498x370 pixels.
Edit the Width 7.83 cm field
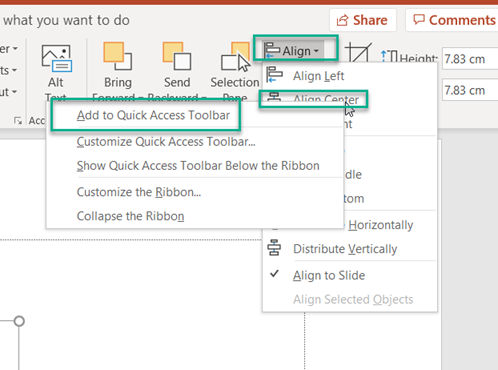[470, 90]
